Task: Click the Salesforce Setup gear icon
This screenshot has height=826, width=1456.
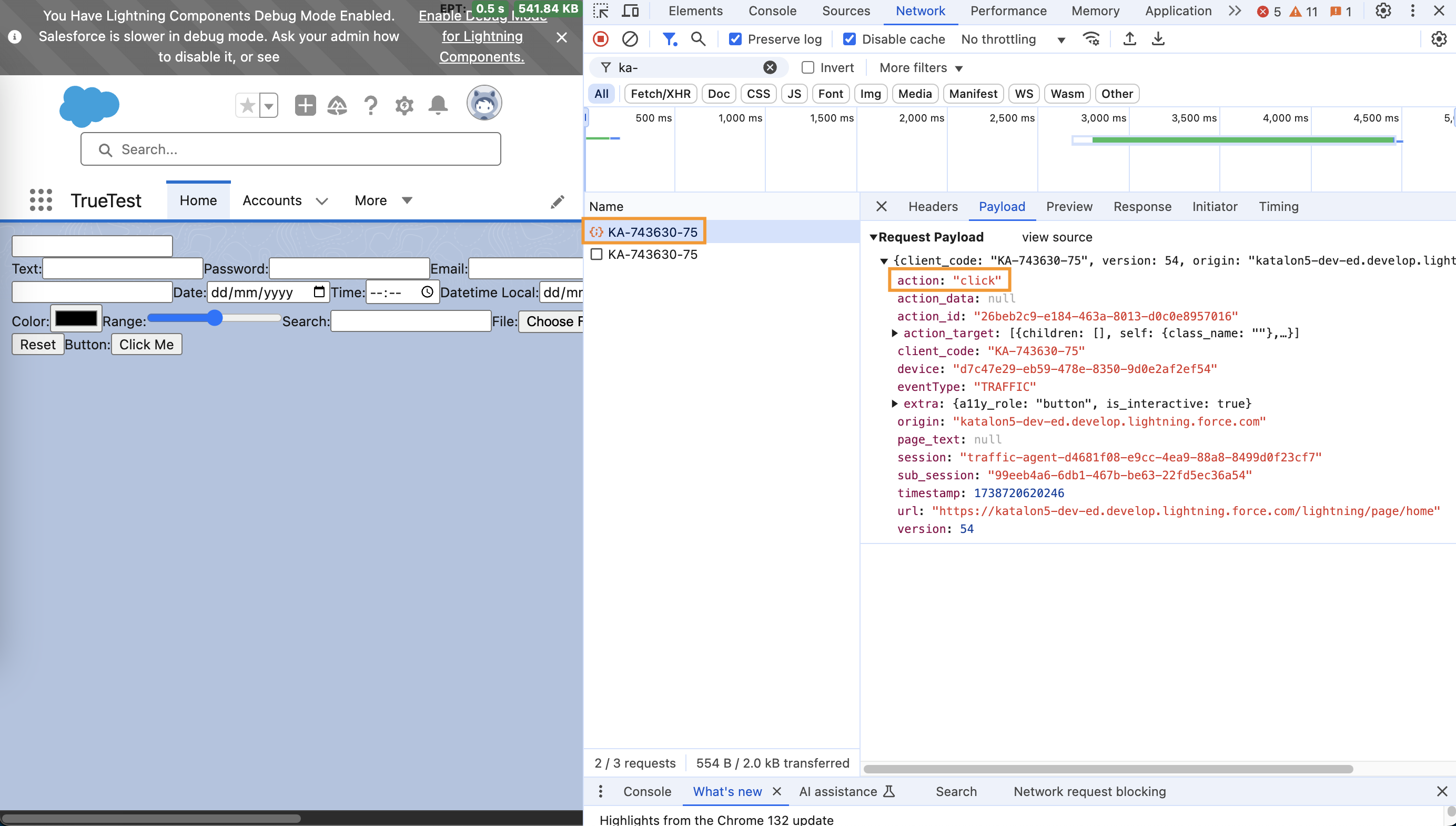Action: point(404,105)
